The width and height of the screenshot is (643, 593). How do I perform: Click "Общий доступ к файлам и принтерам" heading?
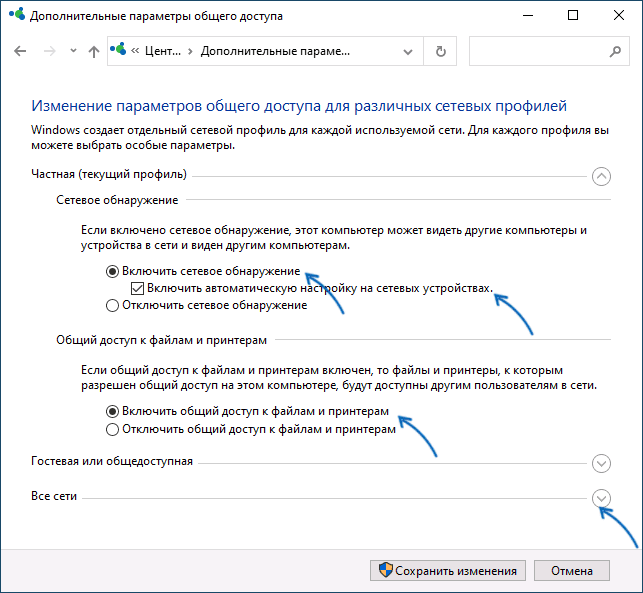pos(162,340)
